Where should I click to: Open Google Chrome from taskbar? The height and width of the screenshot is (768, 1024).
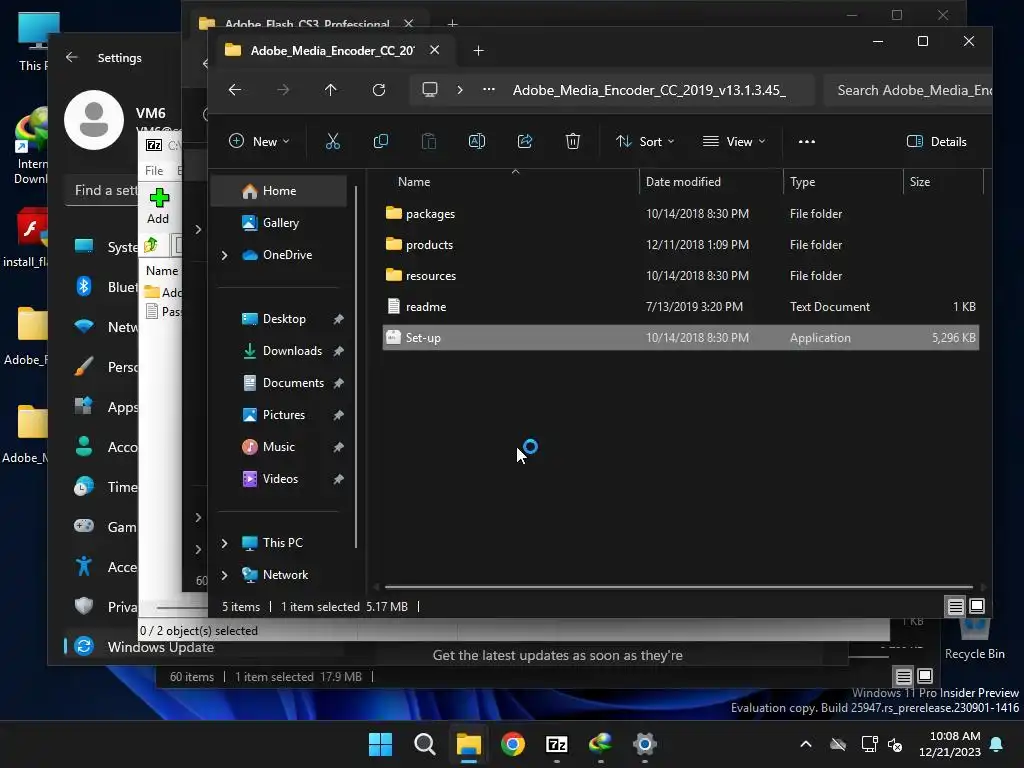click(513, 744)
